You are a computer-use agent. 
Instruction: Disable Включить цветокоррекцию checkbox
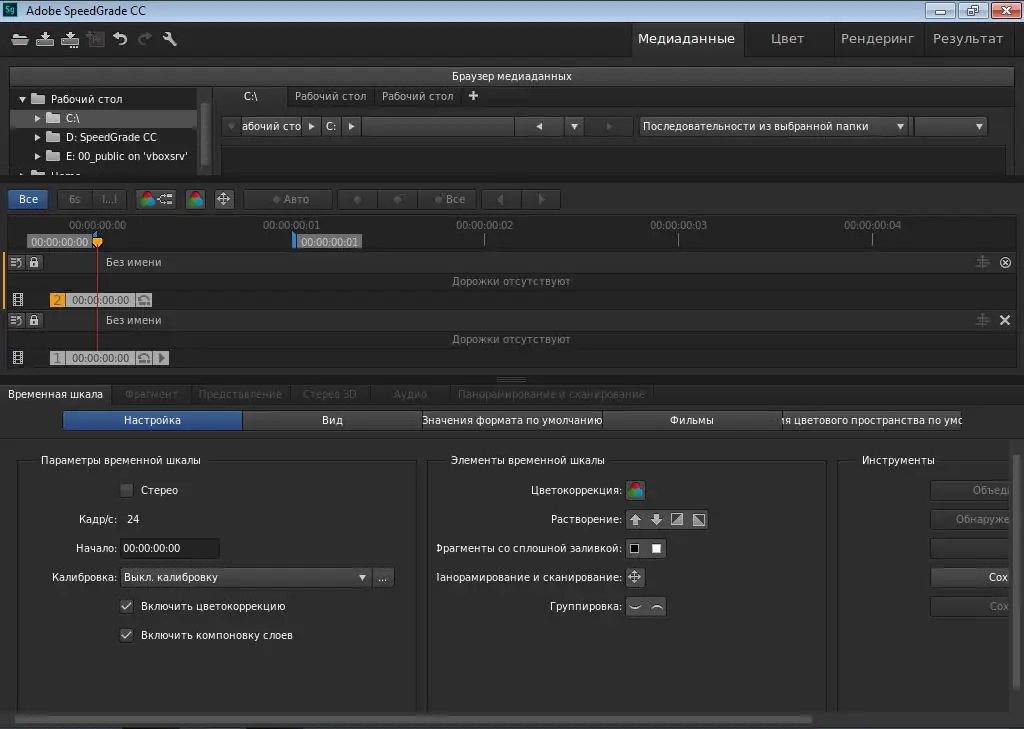126,606
